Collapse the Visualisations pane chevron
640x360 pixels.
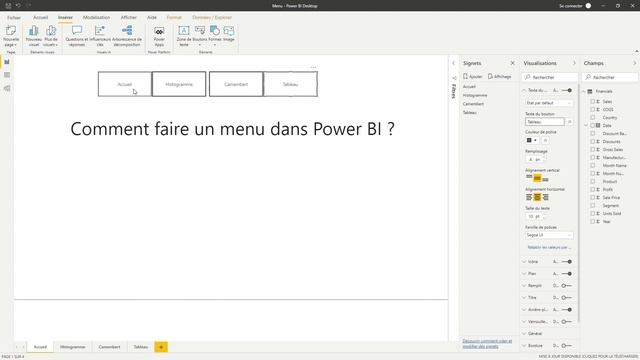tap(574, 63)
